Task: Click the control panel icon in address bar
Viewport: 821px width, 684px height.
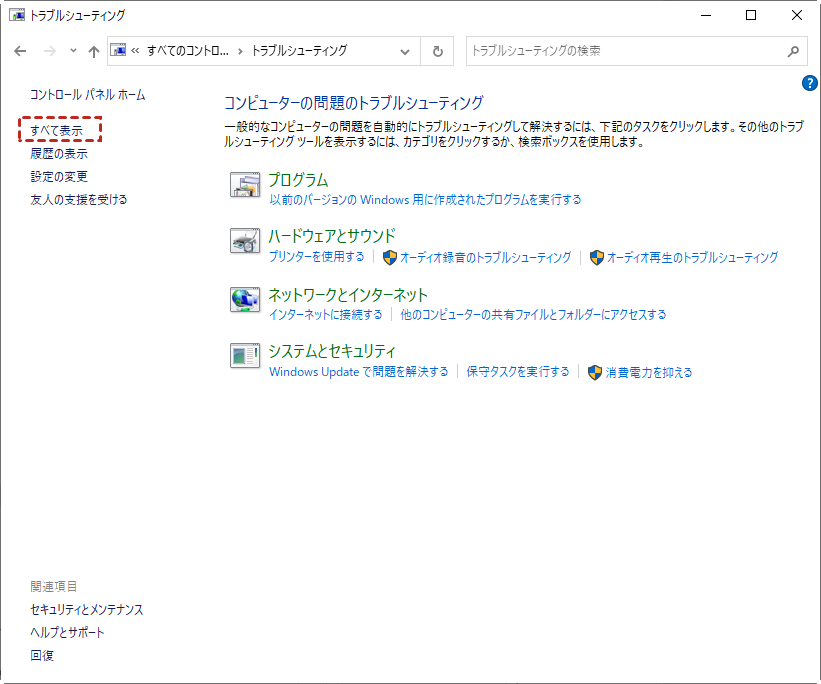Action: coord(118,50)
